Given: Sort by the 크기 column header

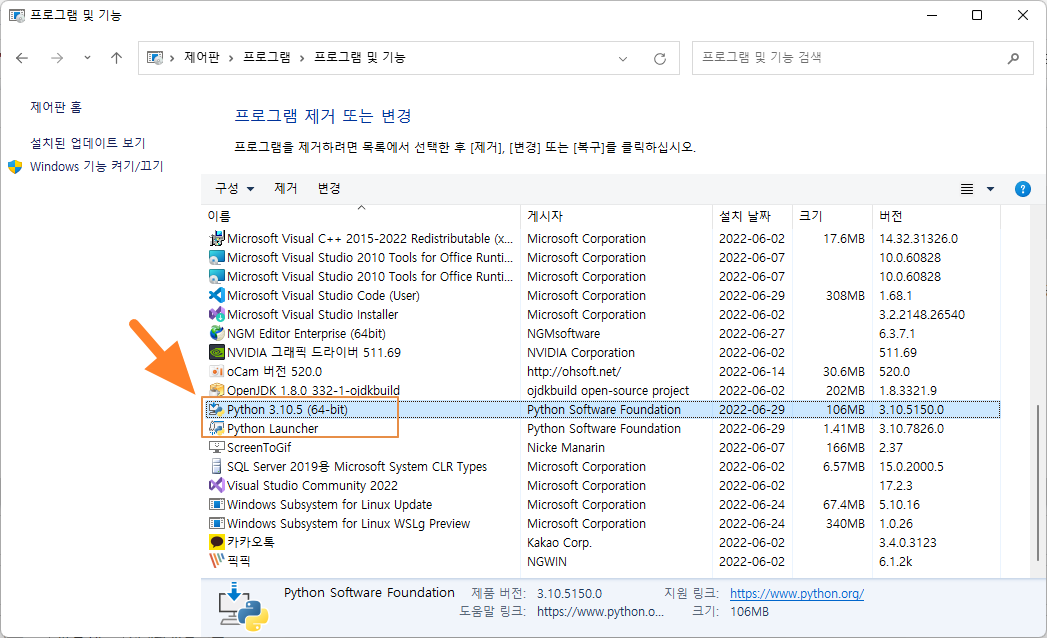Looking at the screenshot, I should pos(833,216).
